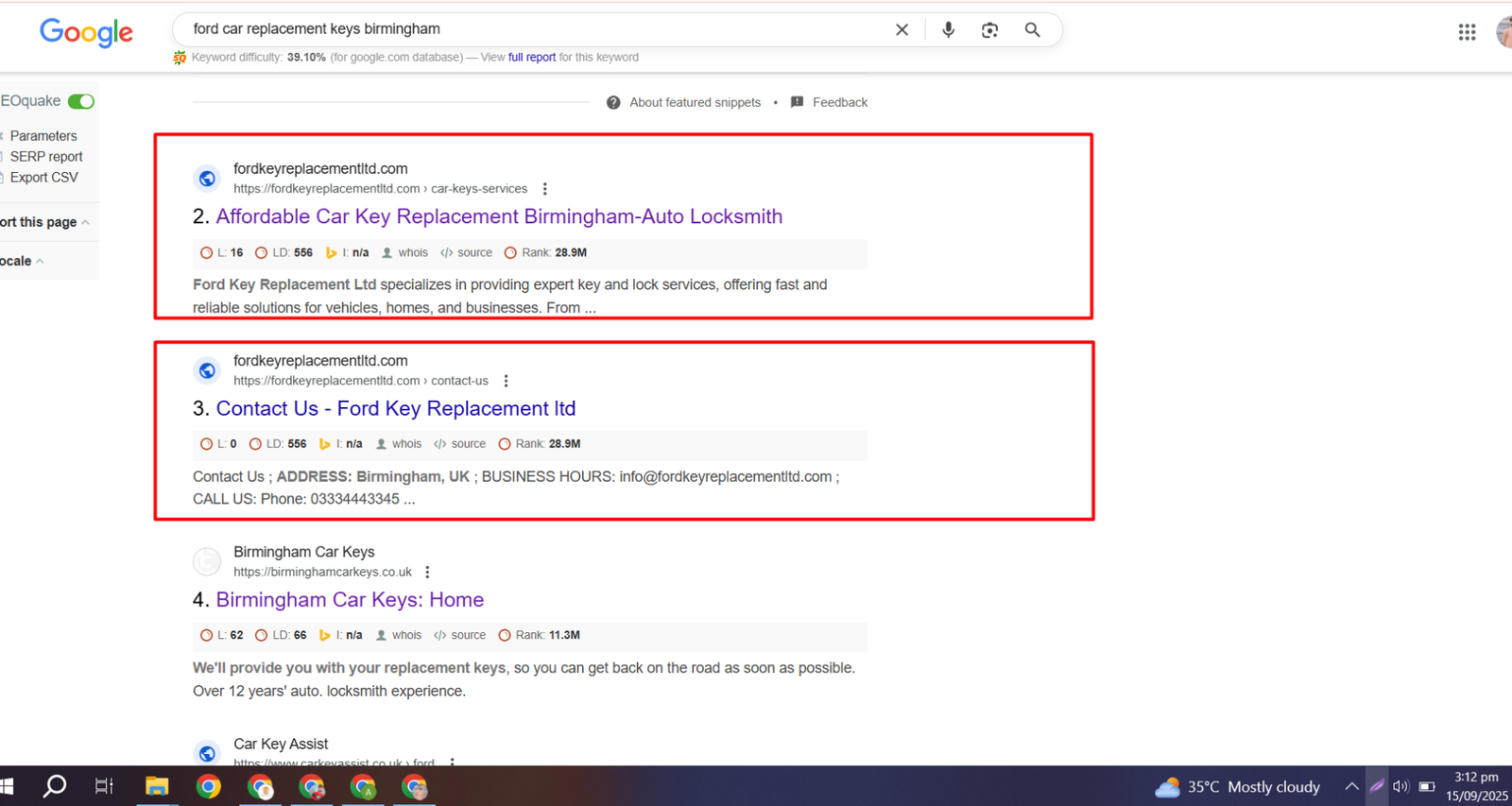Open Parameters in SEOquake sidebar

tap(43, 136)
